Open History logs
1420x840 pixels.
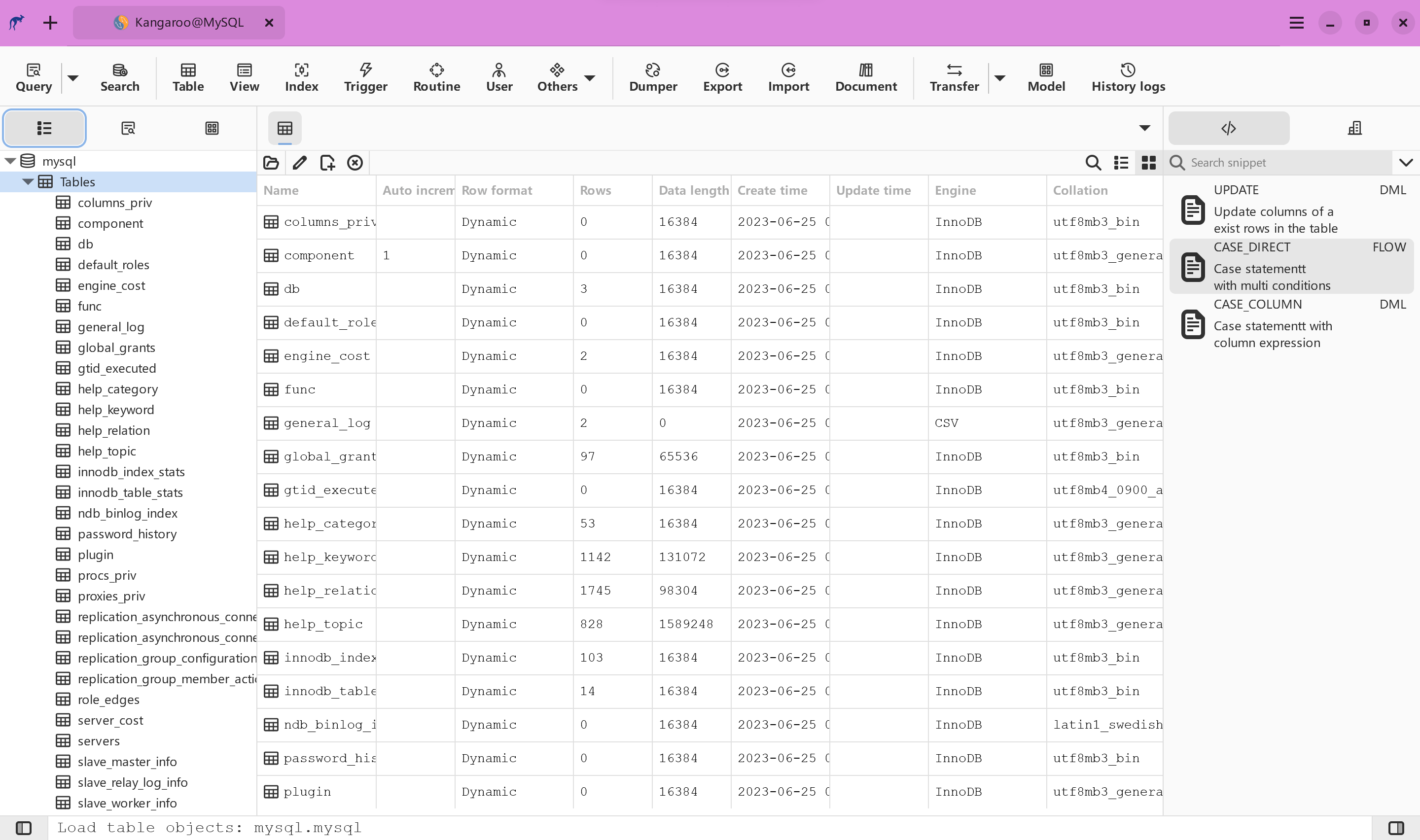(x=1128, y=77)
